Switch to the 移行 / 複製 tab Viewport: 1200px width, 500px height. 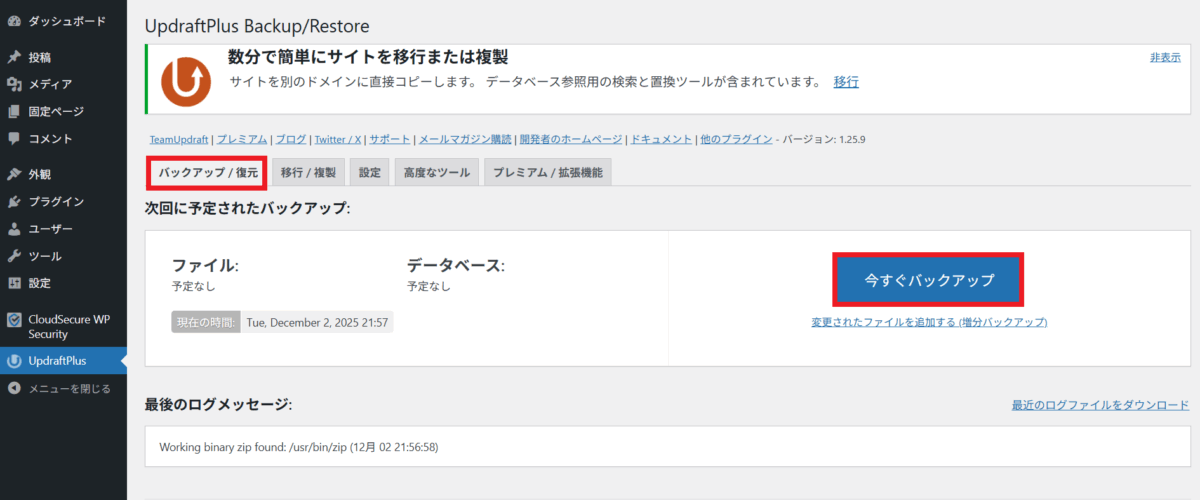point(309,172)
